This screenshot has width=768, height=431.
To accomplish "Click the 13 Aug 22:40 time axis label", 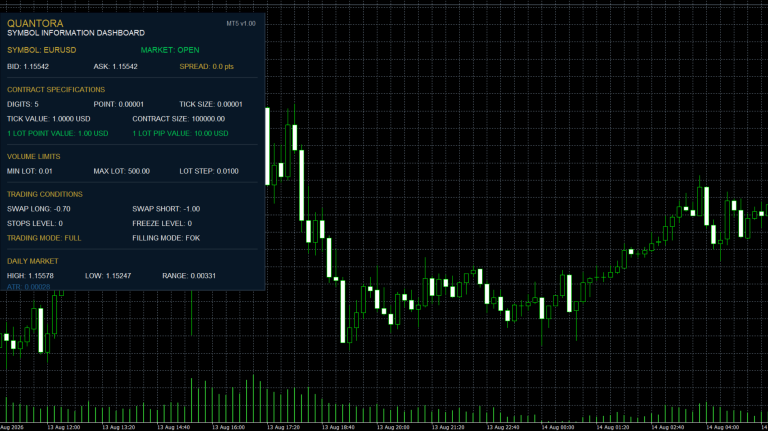I will point(503,428).
